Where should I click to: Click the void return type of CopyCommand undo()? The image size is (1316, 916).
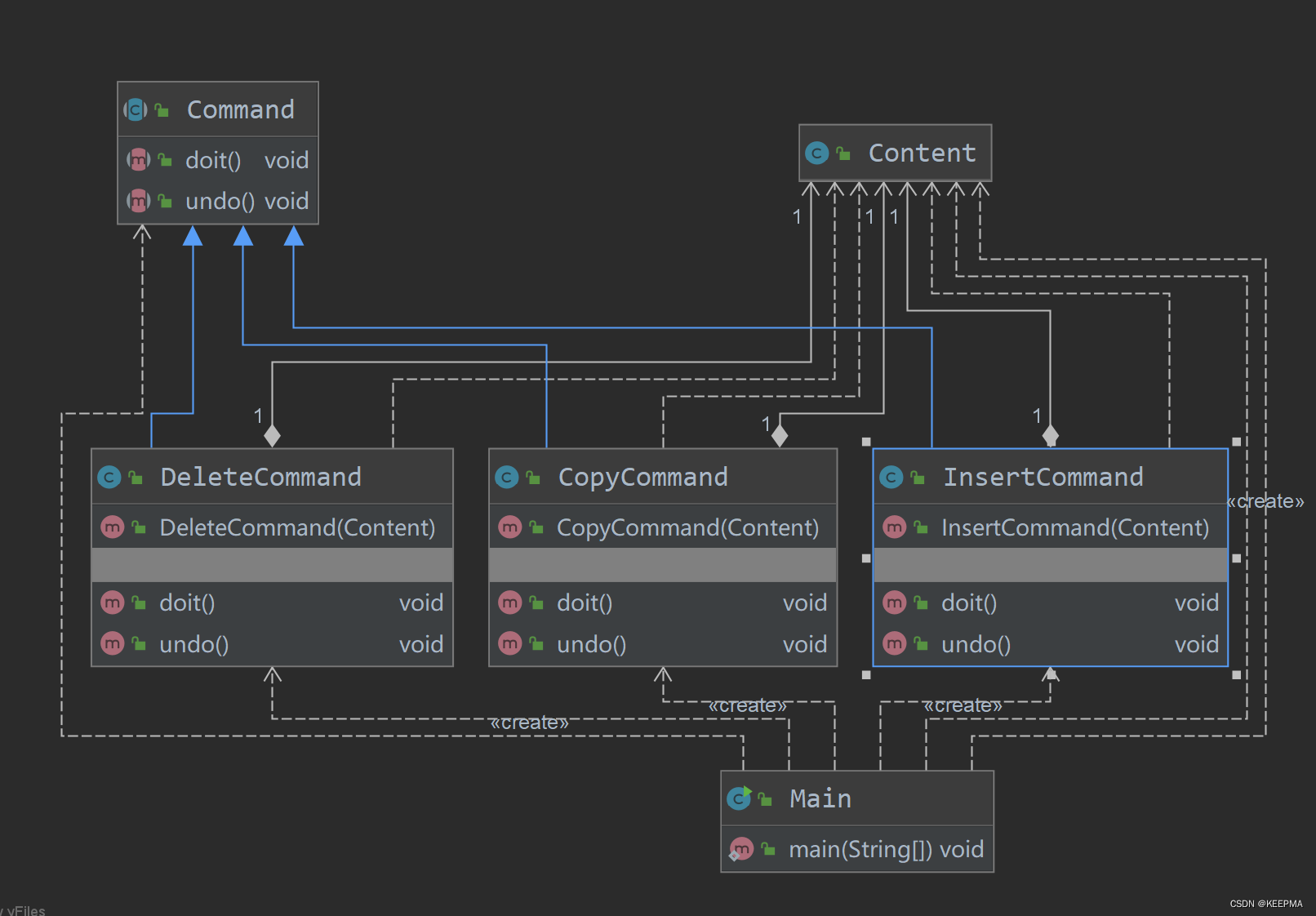point(805,645)
